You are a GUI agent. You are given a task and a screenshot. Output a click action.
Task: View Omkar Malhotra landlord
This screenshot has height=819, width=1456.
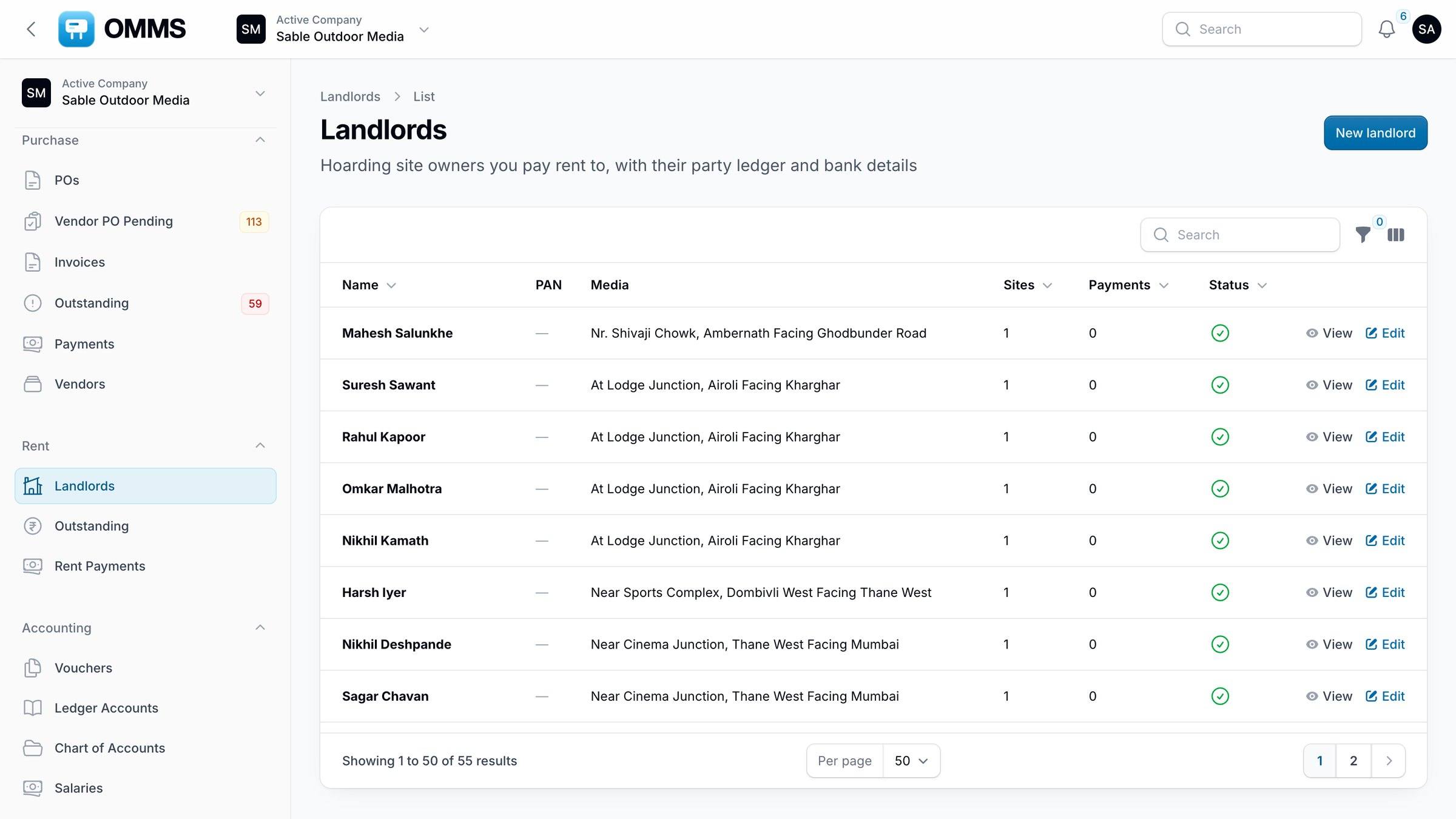pos(1329,488)
